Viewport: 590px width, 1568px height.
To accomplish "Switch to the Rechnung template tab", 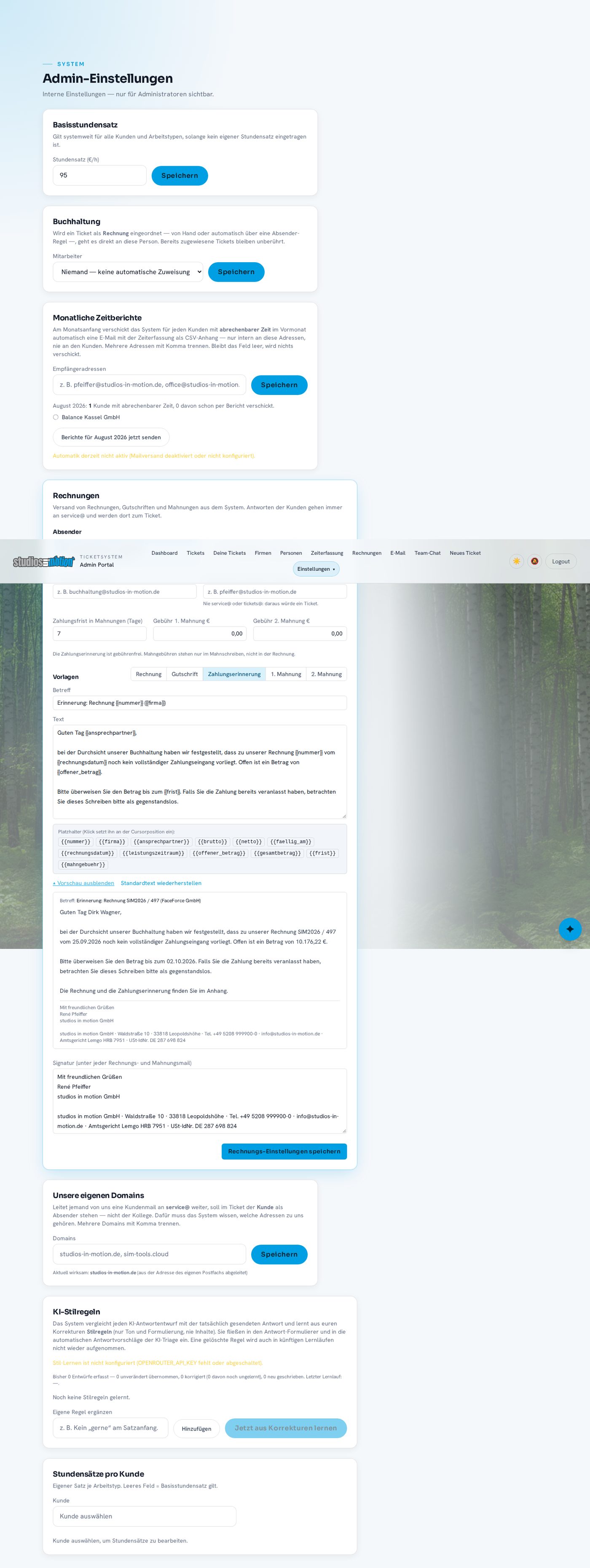I will pyautogui.click(x=149, y=674).
